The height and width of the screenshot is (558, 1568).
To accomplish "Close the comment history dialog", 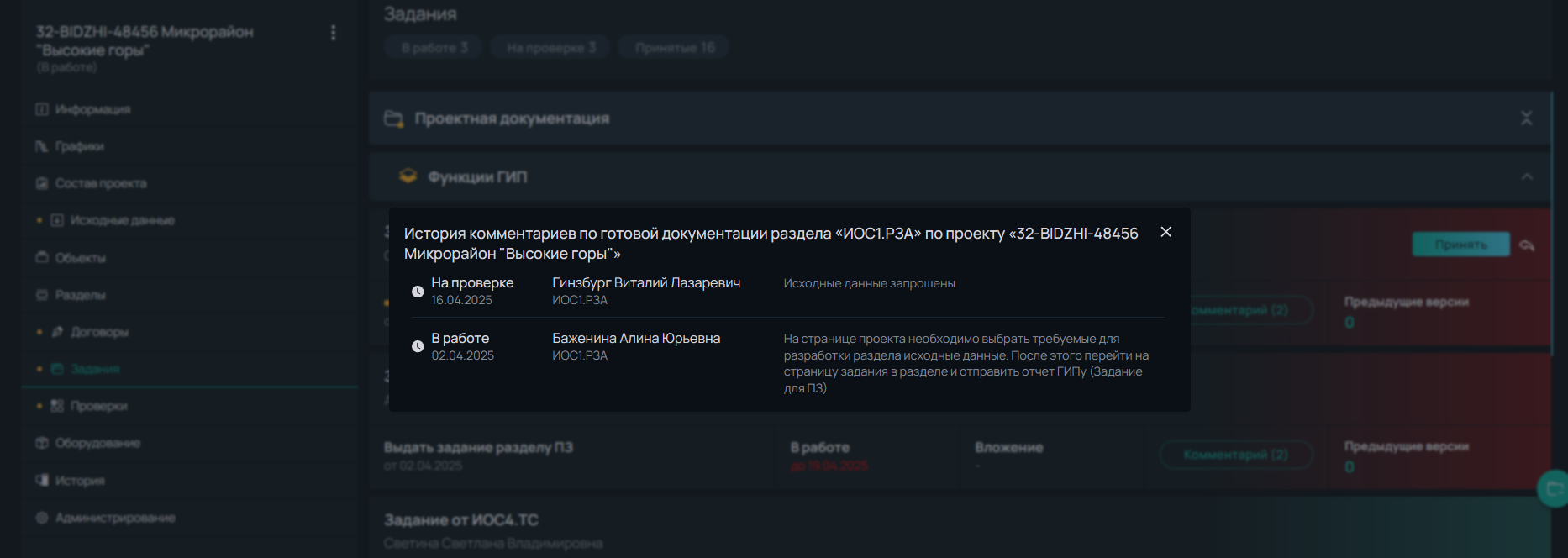I will 1165,232.
